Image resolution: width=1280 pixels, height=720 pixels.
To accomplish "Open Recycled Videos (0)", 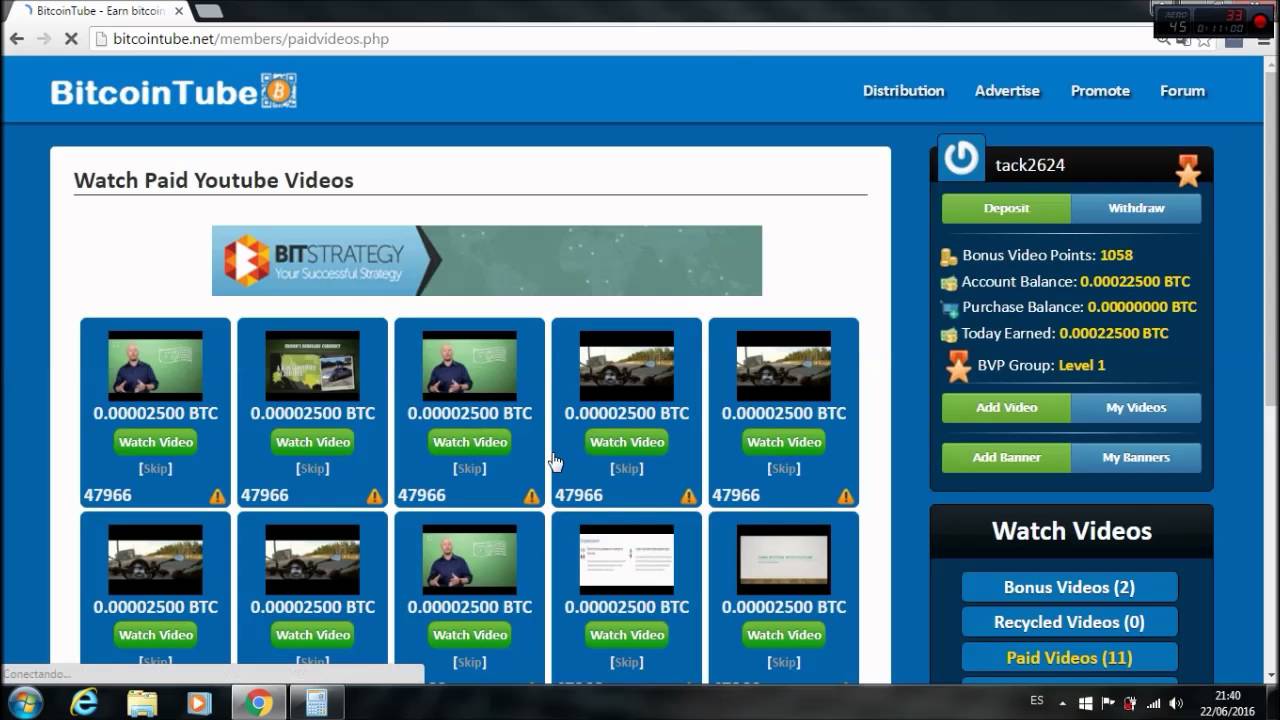I will [x=1069, y=622].
